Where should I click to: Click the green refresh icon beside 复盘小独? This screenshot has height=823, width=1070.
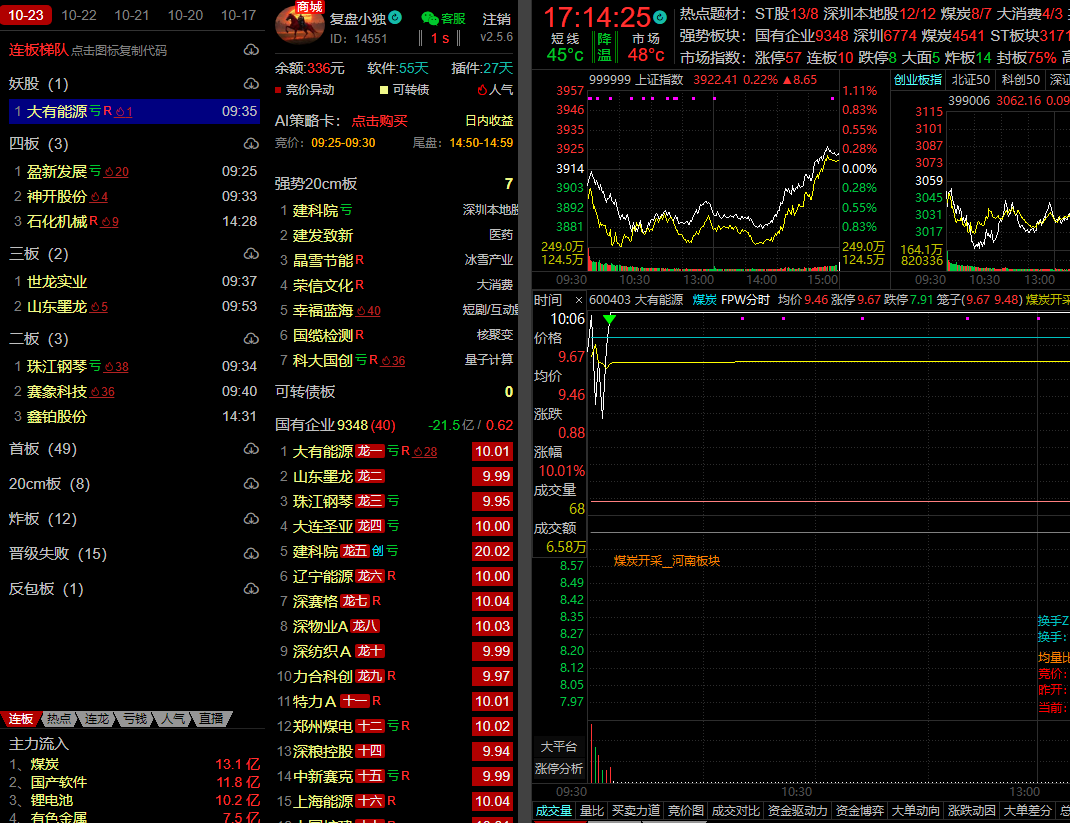395,18
